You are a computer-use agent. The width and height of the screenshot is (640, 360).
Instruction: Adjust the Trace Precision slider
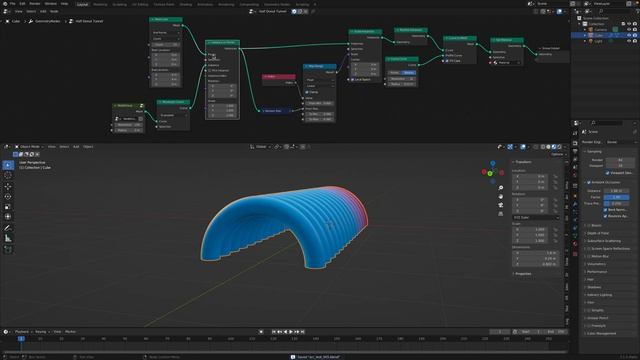coord(616,203)
